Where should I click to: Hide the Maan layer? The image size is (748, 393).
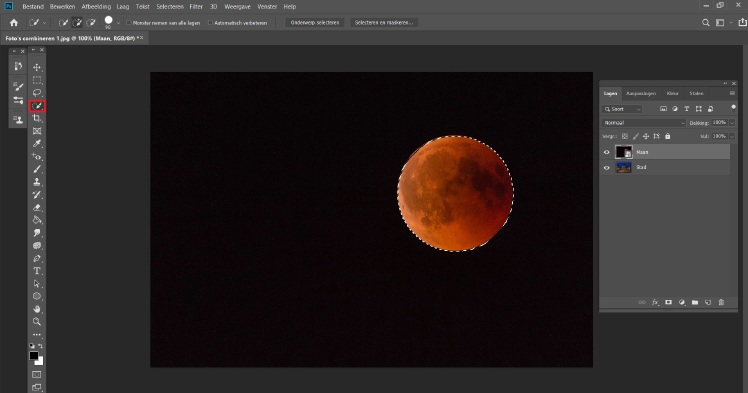coord(607,152)
